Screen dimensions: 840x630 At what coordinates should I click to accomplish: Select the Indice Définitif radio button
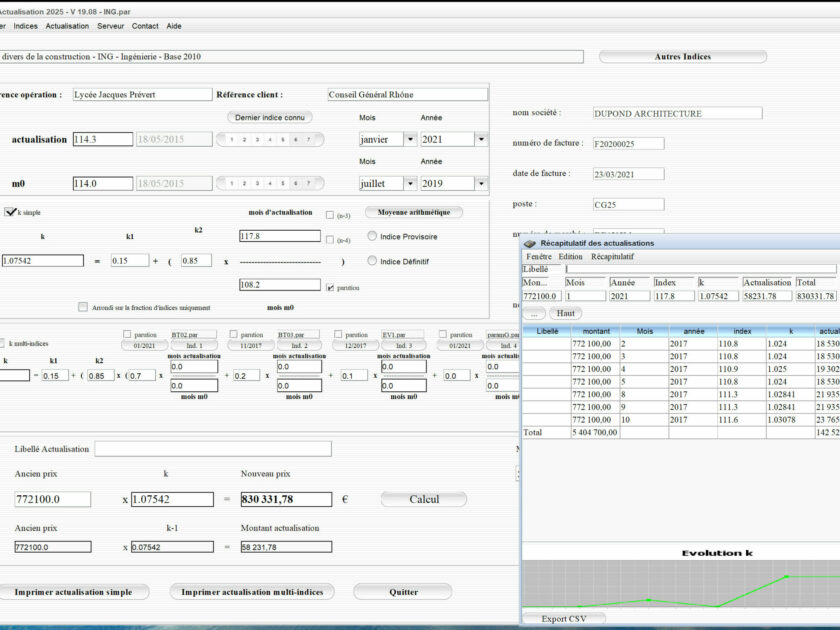372,261
